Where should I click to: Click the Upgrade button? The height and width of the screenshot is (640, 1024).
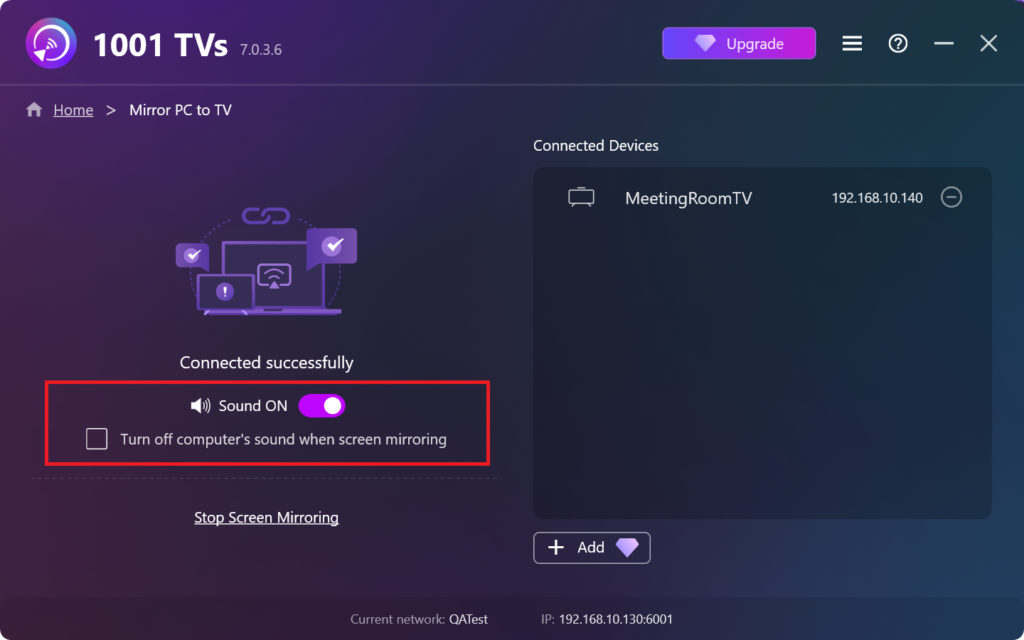pos(739,44)
